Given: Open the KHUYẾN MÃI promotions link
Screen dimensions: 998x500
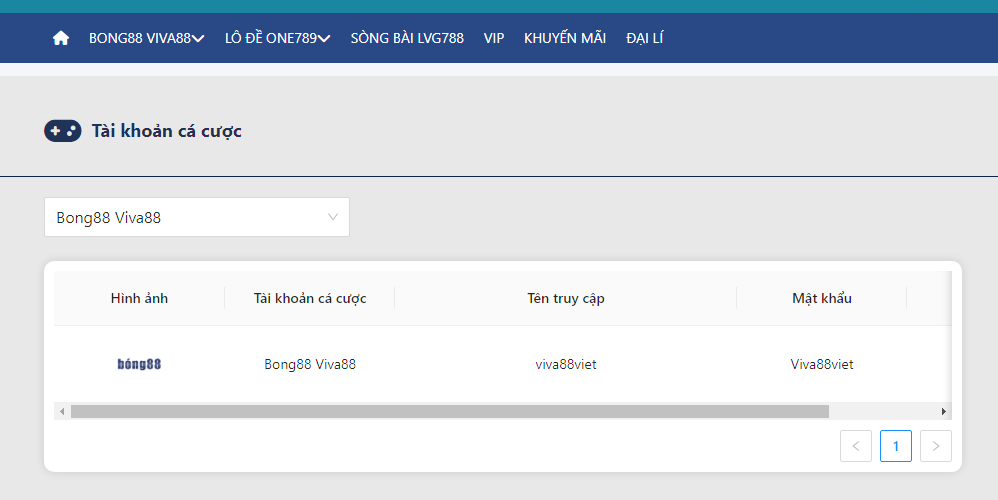Looking at the screenshot, I should click(565, 38).
